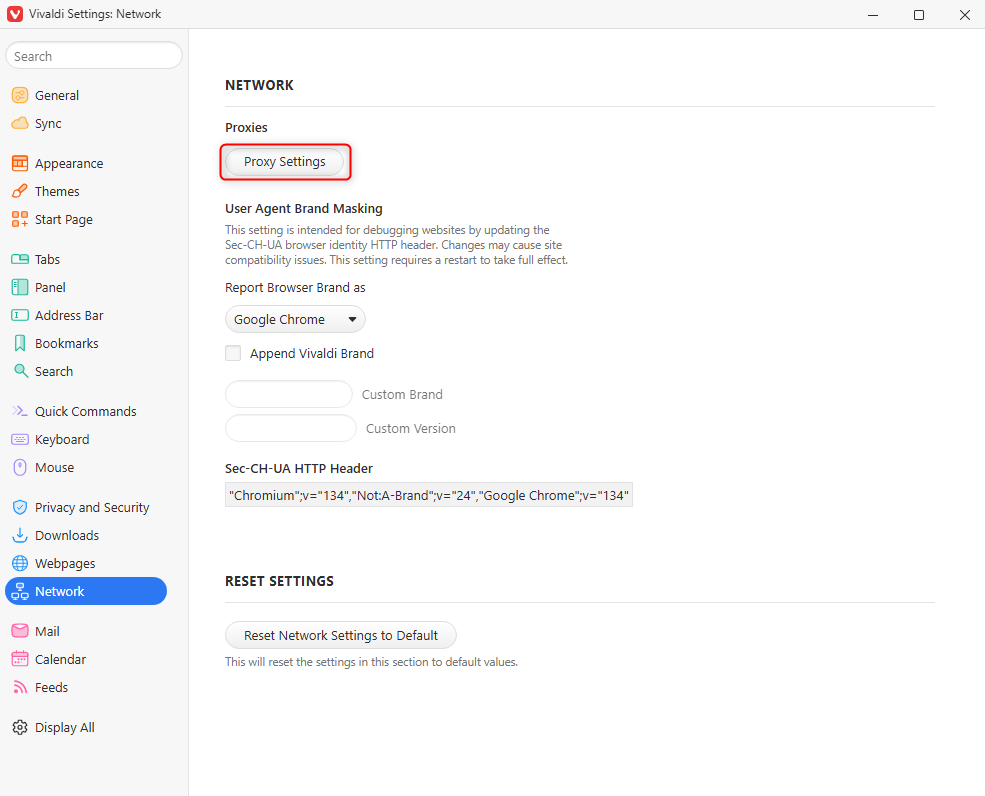Screen dimensions: 985x796
Task: Focus the settings Search field
Action: tap(94, 56)
